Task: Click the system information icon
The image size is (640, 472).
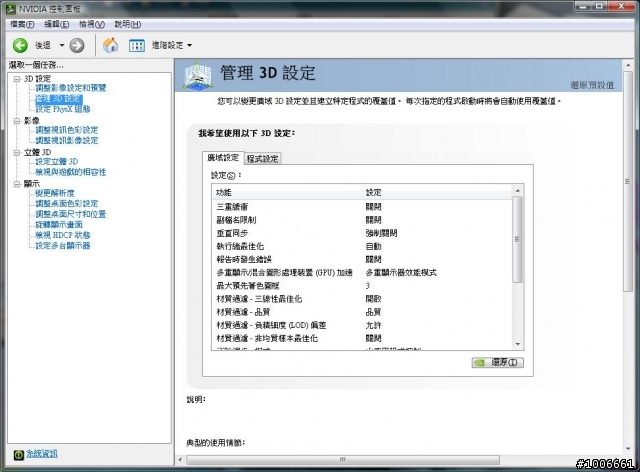Action: click(18, 454)
